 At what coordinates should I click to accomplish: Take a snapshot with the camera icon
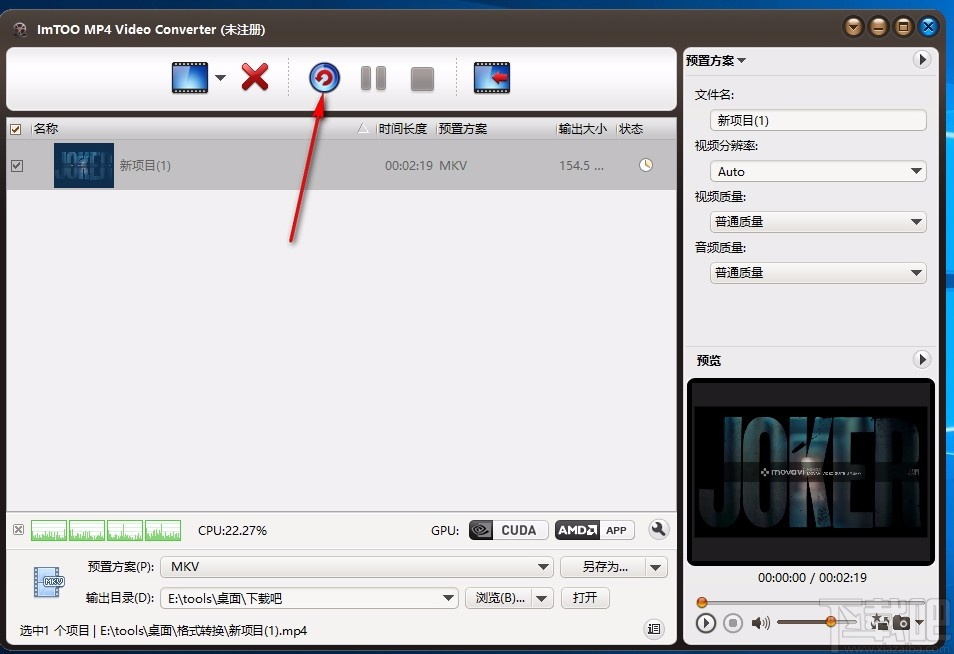pos(902,623)
